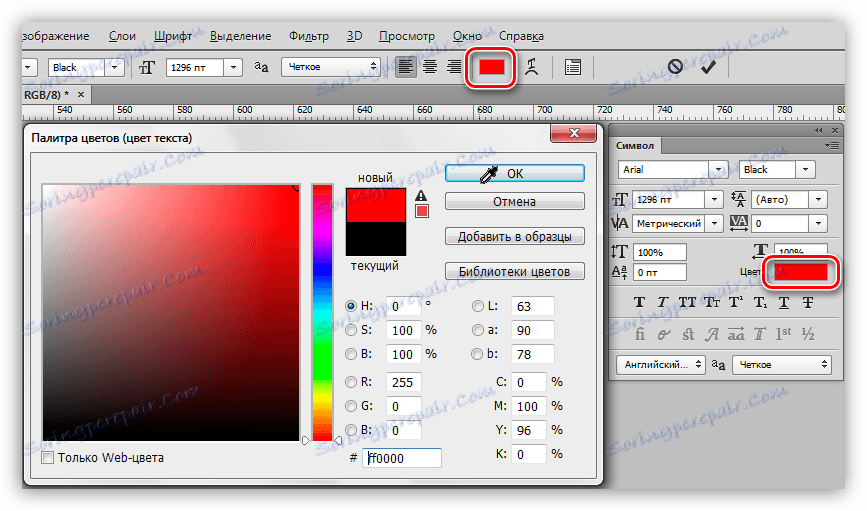Open the Просмотр menu
Viewport: 867px width, 511px height.
(407, 36)
